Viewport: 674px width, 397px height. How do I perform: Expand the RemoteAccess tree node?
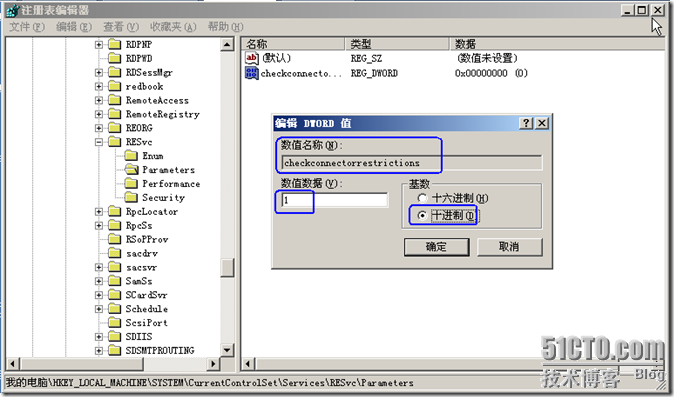[x=99, y=100]
